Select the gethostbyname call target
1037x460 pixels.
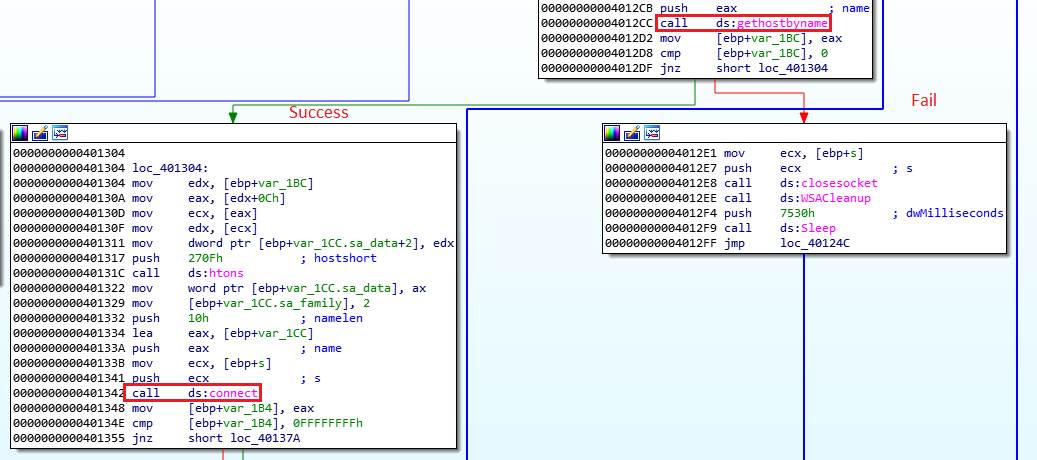click(x=787, y=22)
